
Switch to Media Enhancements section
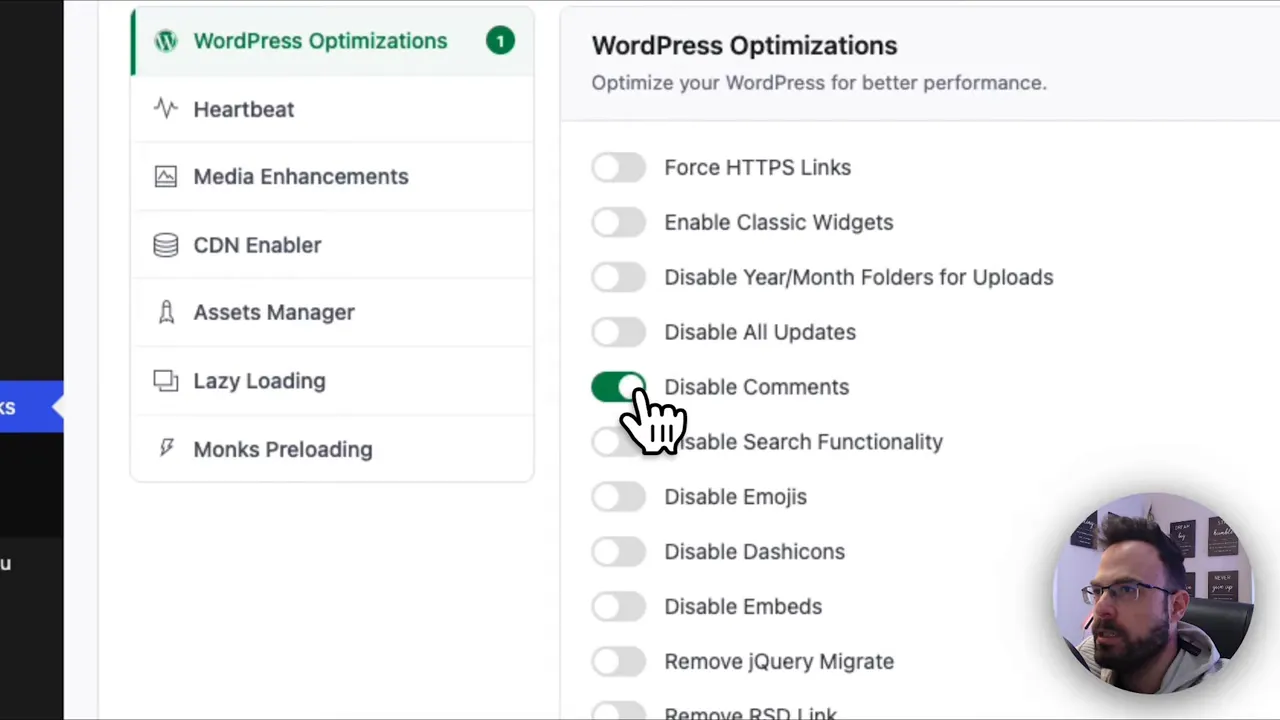pos(332,176)
